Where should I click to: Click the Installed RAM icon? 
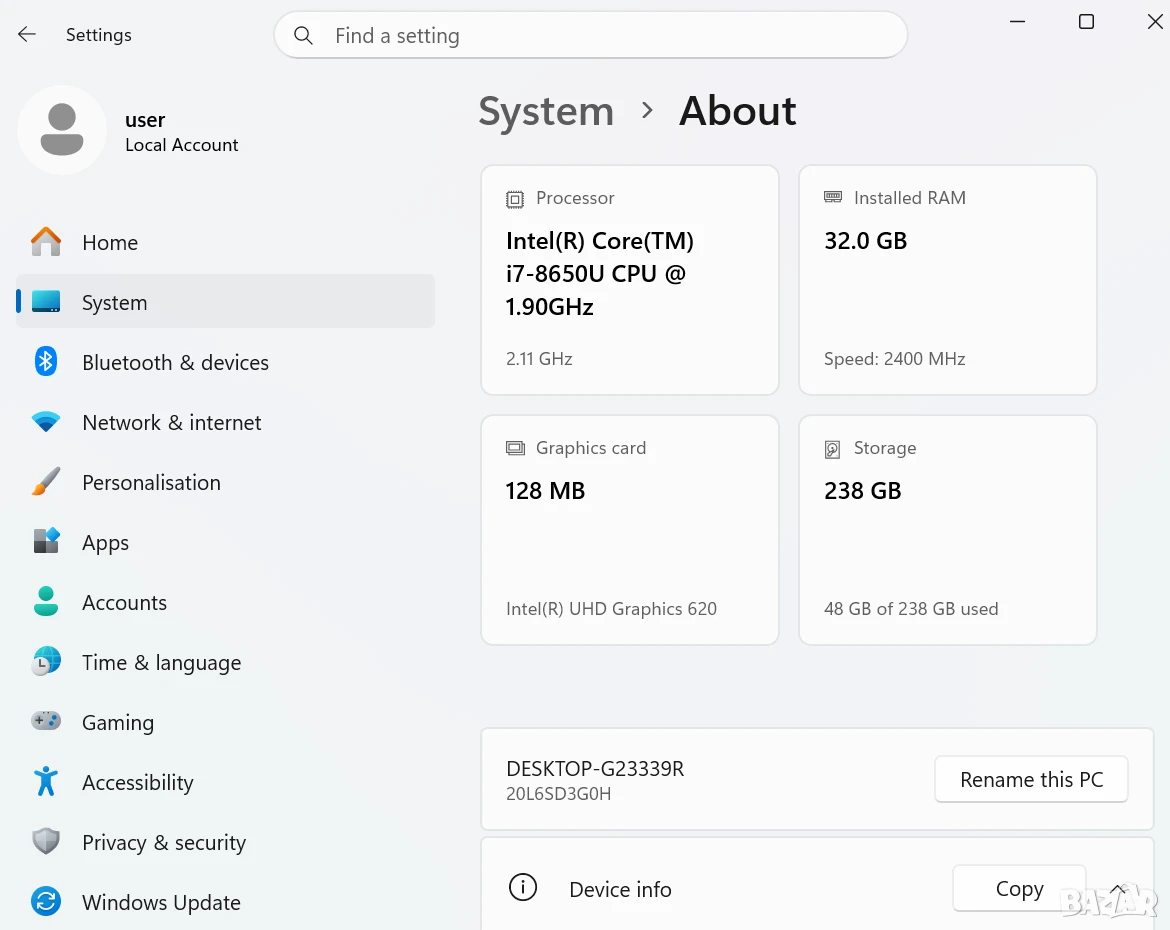click(833, 197)
